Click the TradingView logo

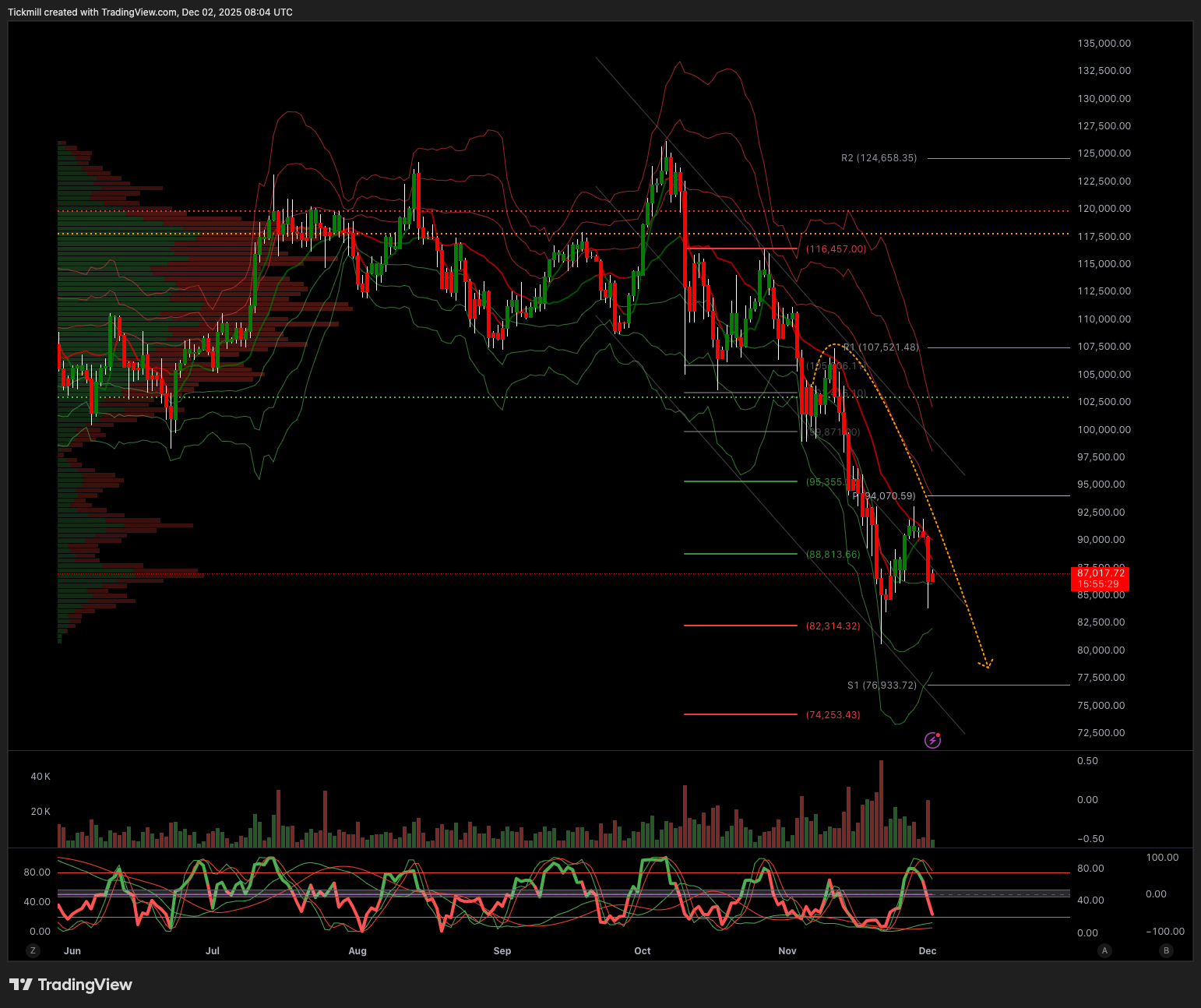click(x=71, y=985)
